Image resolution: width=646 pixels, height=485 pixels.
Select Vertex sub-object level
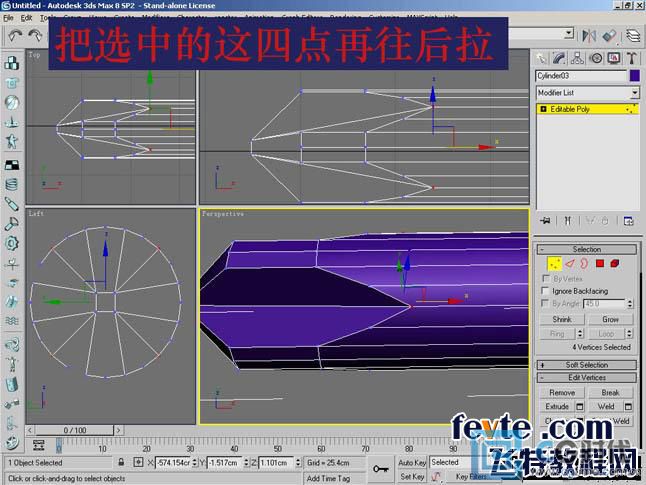[554, 264]
